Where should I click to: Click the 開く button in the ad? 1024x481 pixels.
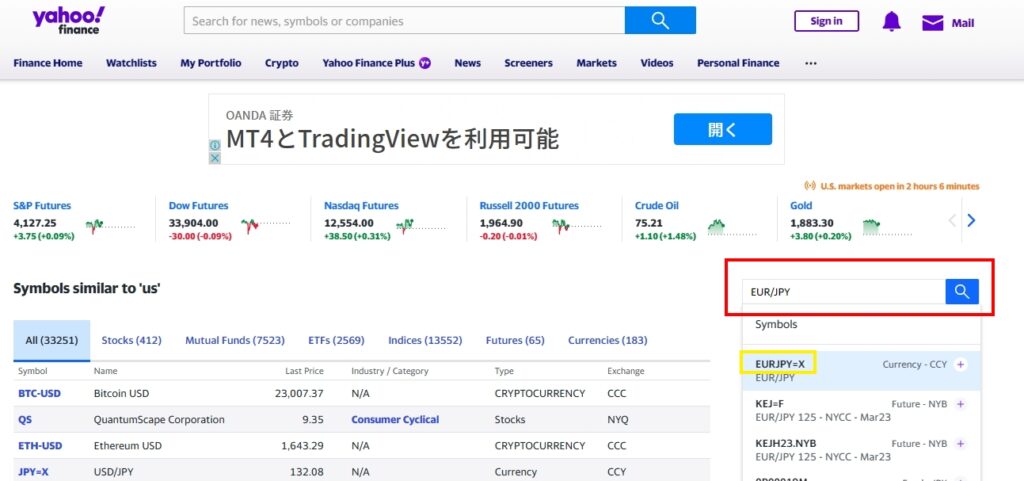(x=722, y=129)
